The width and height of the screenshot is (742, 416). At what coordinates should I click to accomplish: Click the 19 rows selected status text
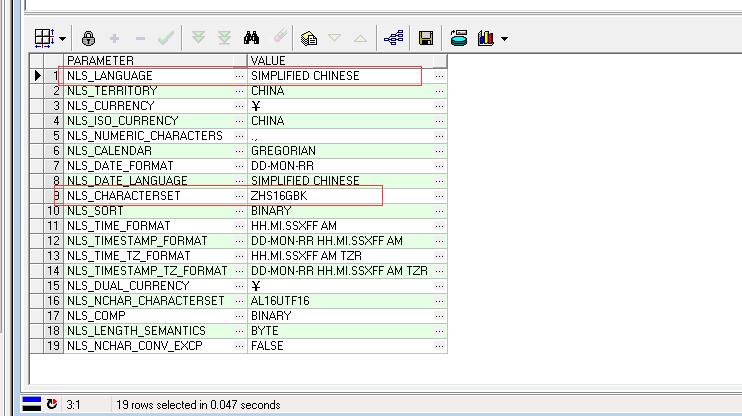click(x=198, y=405)
